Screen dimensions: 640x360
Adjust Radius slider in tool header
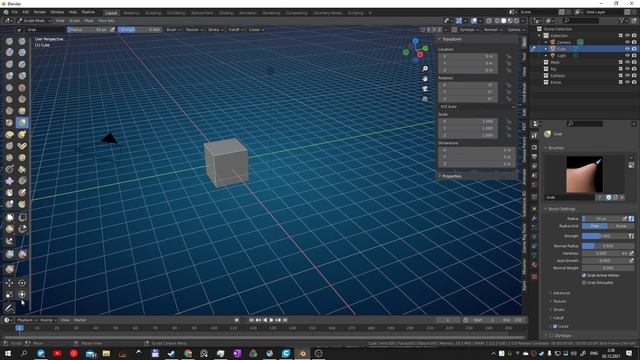[x=88, y=29]
